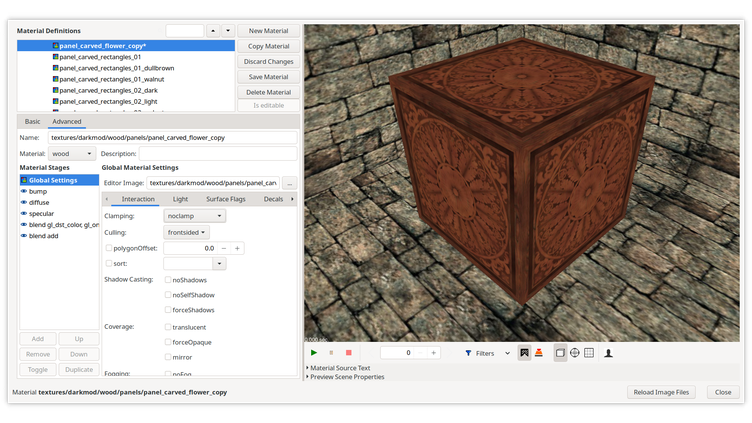The image size is (752, 423).
Task: Select the cube preview model icon
Action: coord(560,353)
